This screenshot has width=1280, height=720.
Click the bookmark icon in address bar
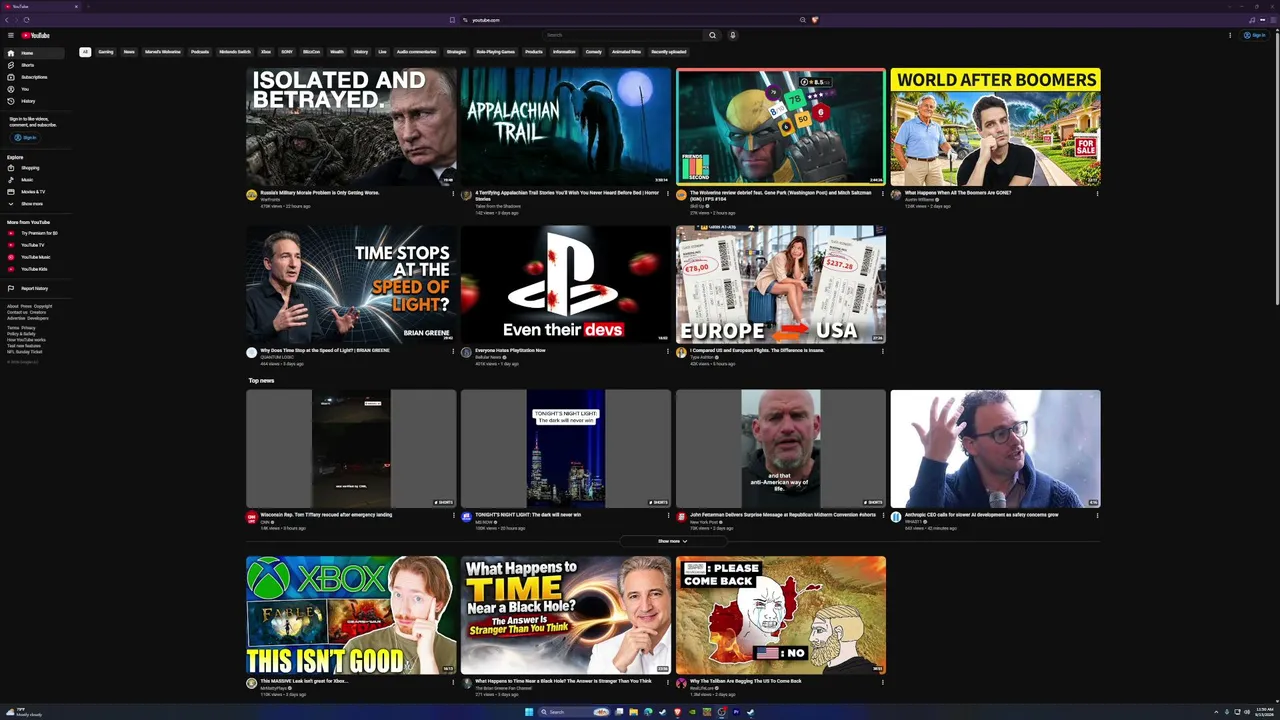(452, 20)
